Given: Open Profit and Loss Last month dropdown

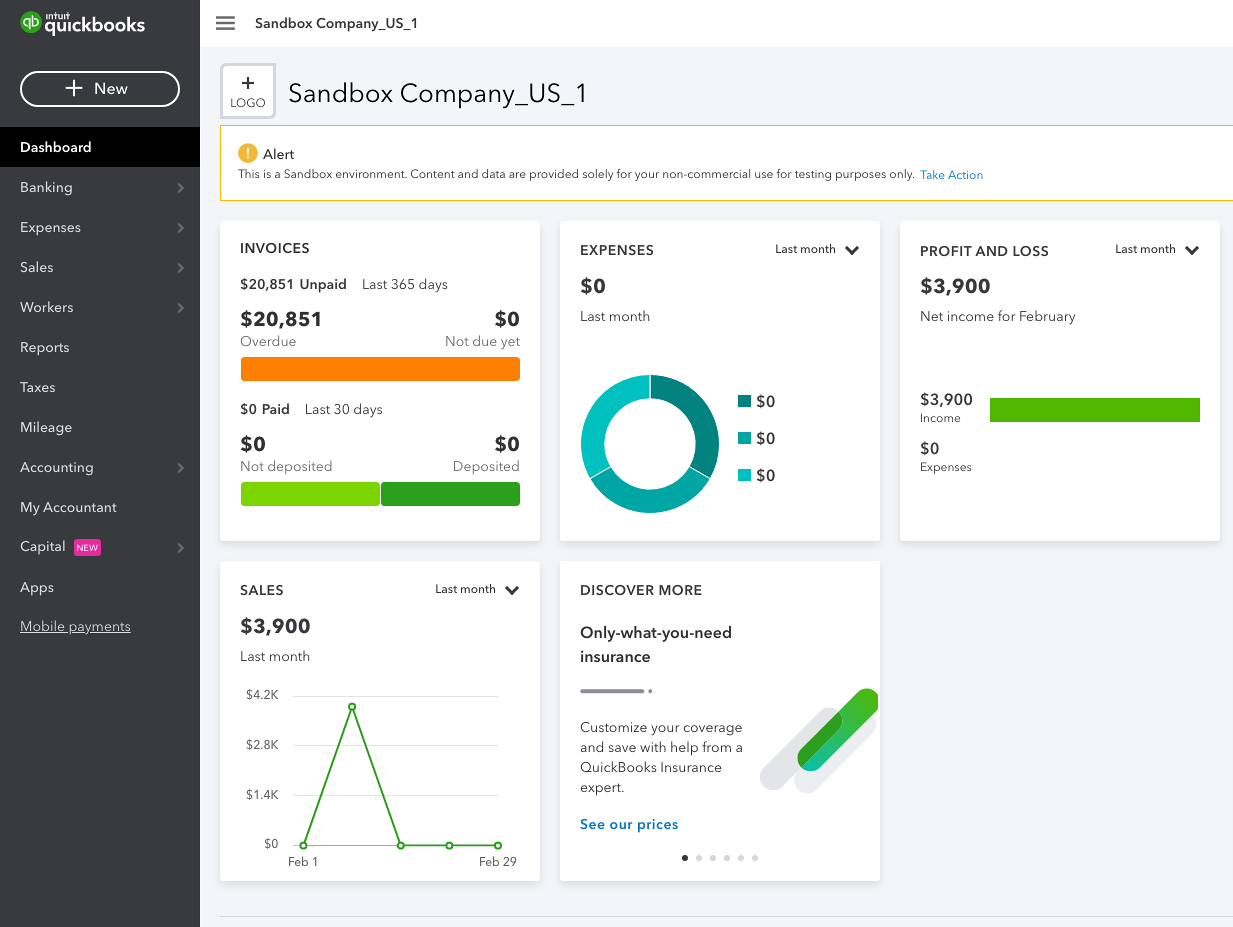Looking at the screenshot, I should 1157,250.
